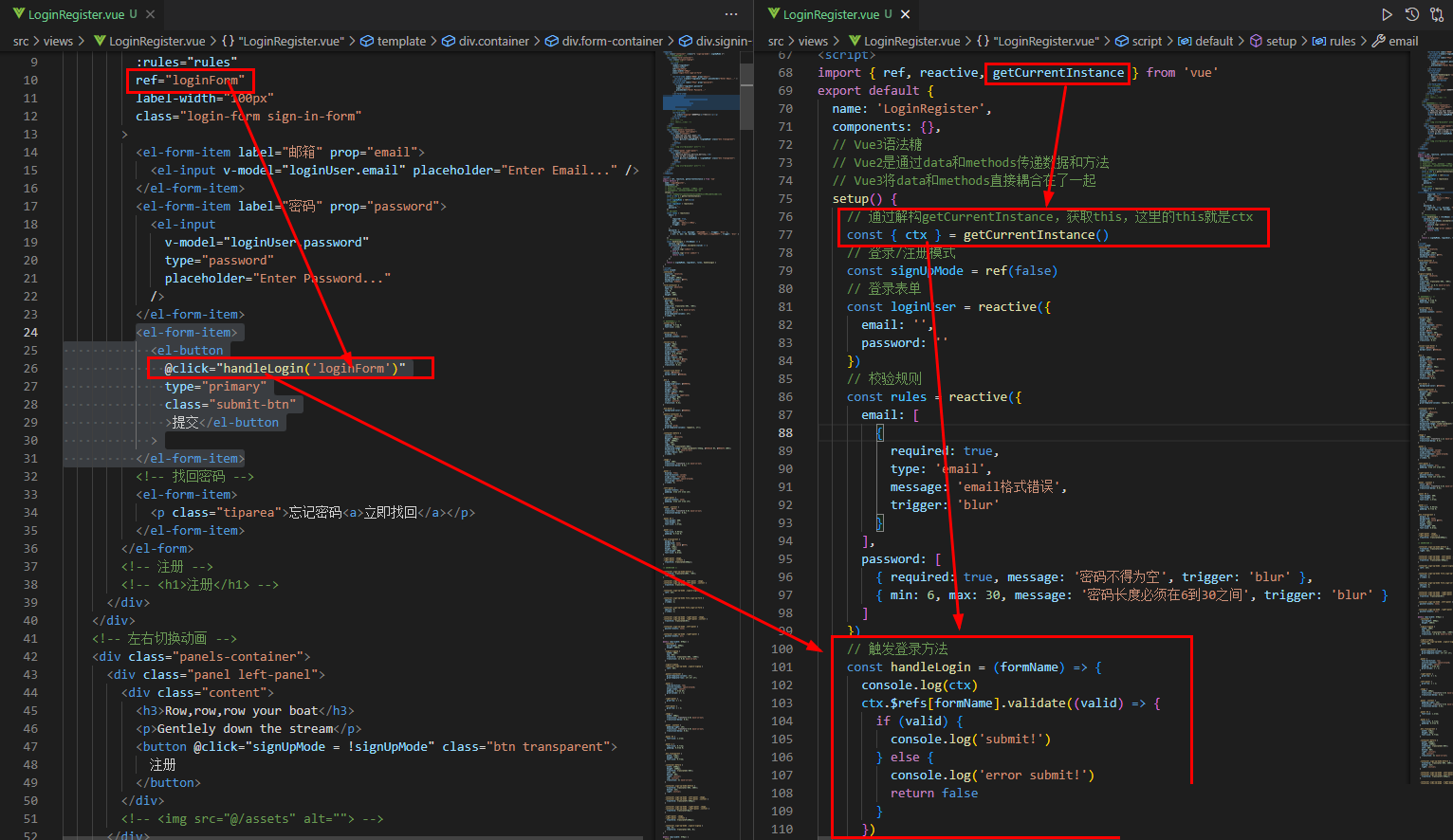
Task: Click 'const { ctx } = getCurrentInstance()' line
Action: [x=978, y=234]
